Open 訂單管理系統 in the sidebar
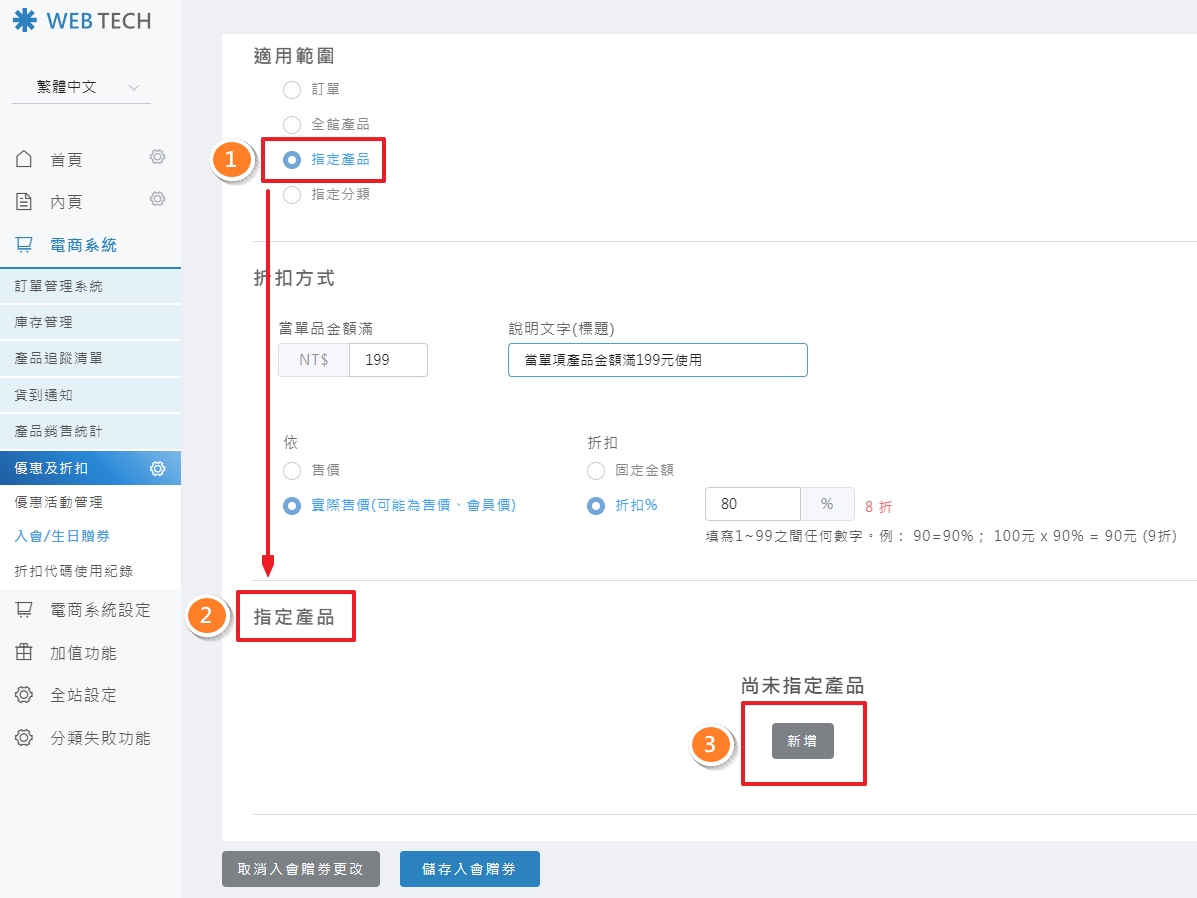The image size is (1197, 898). point(59,287)
